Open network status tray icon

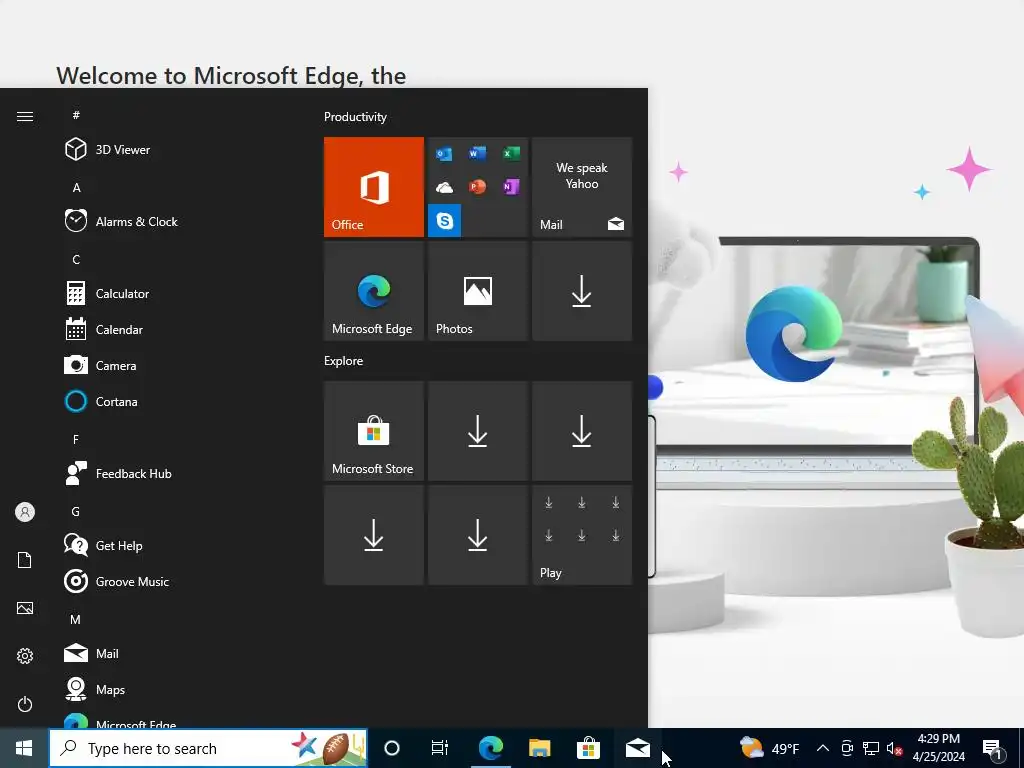tap(871, 748)
